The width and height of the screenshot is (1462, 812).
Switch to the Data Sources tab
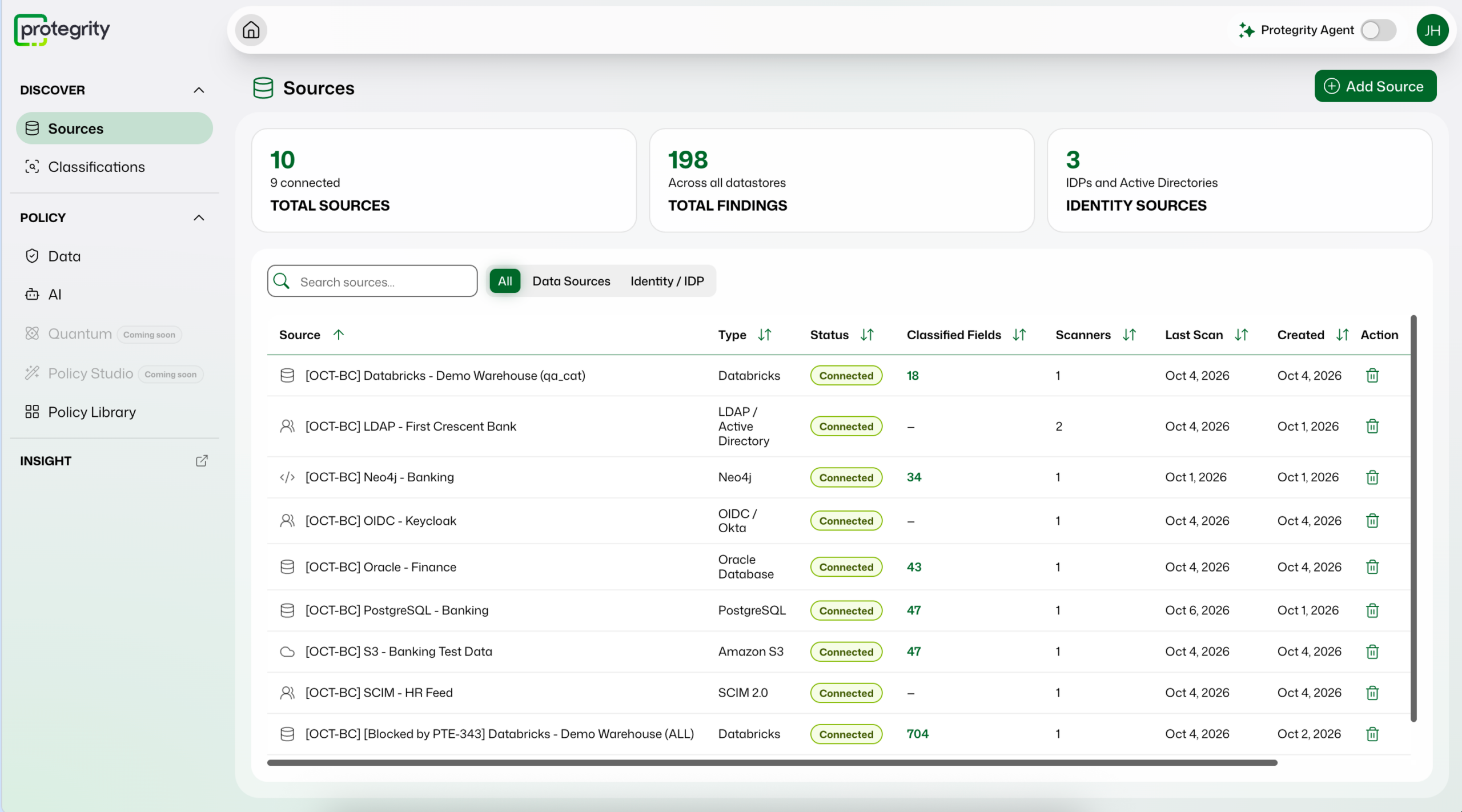coord(571,281)
